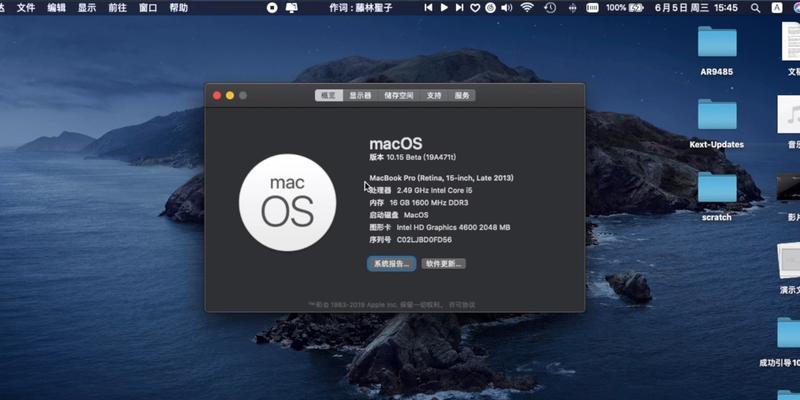The image size is (800, 400).
Task: Click the heart favorite icon
Action: [475, 8]
